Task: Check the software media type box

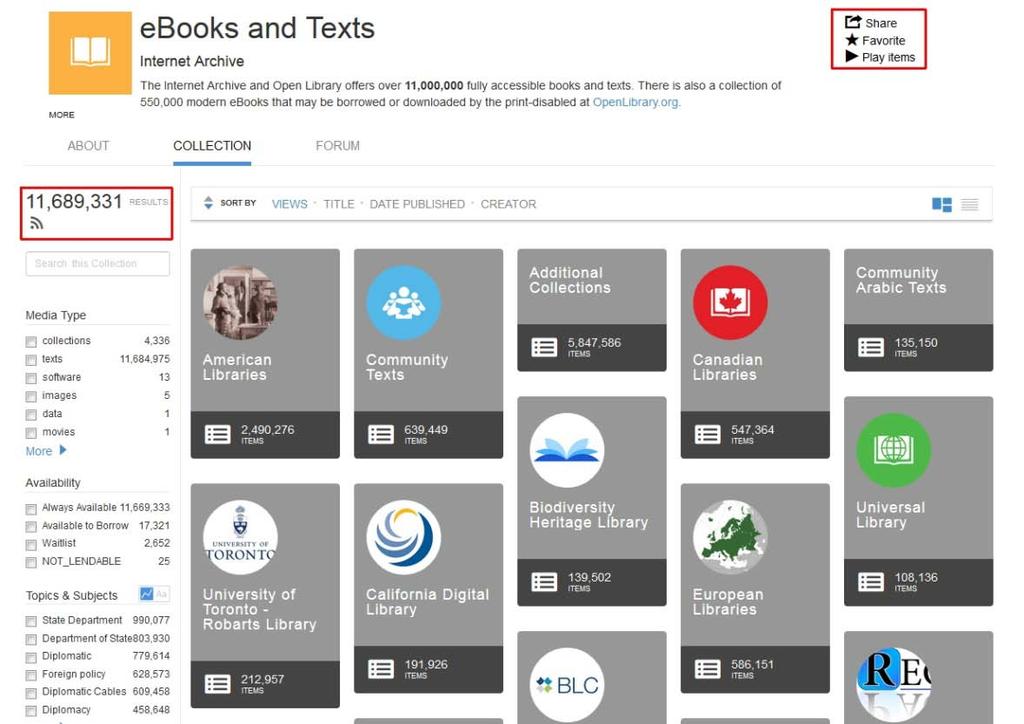Action: coord(31,378)
